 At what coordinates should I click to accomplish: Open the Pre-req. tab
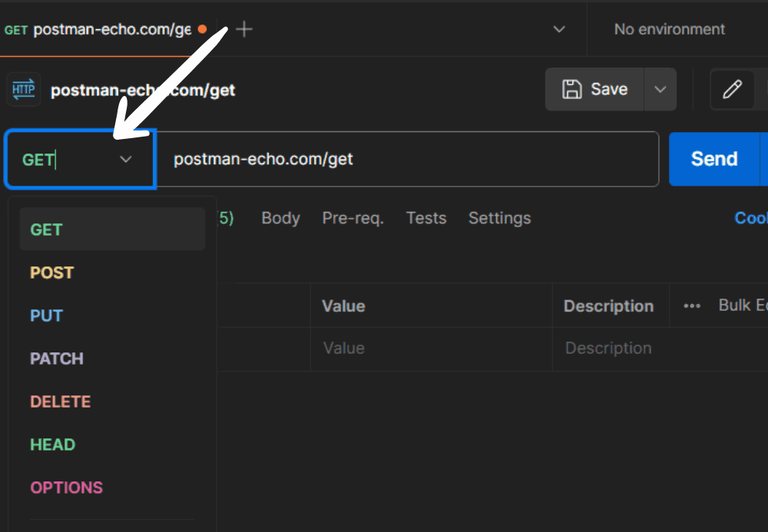tap(353, 218)
